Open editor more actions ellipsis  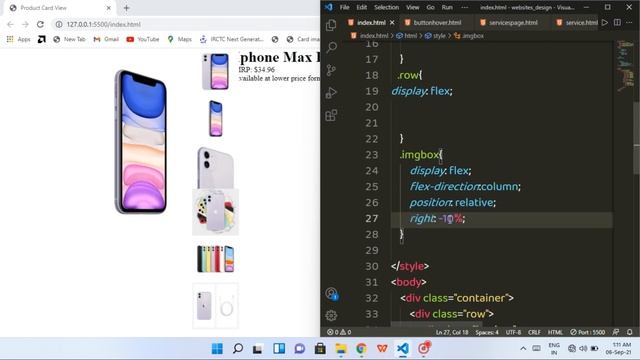629,22
